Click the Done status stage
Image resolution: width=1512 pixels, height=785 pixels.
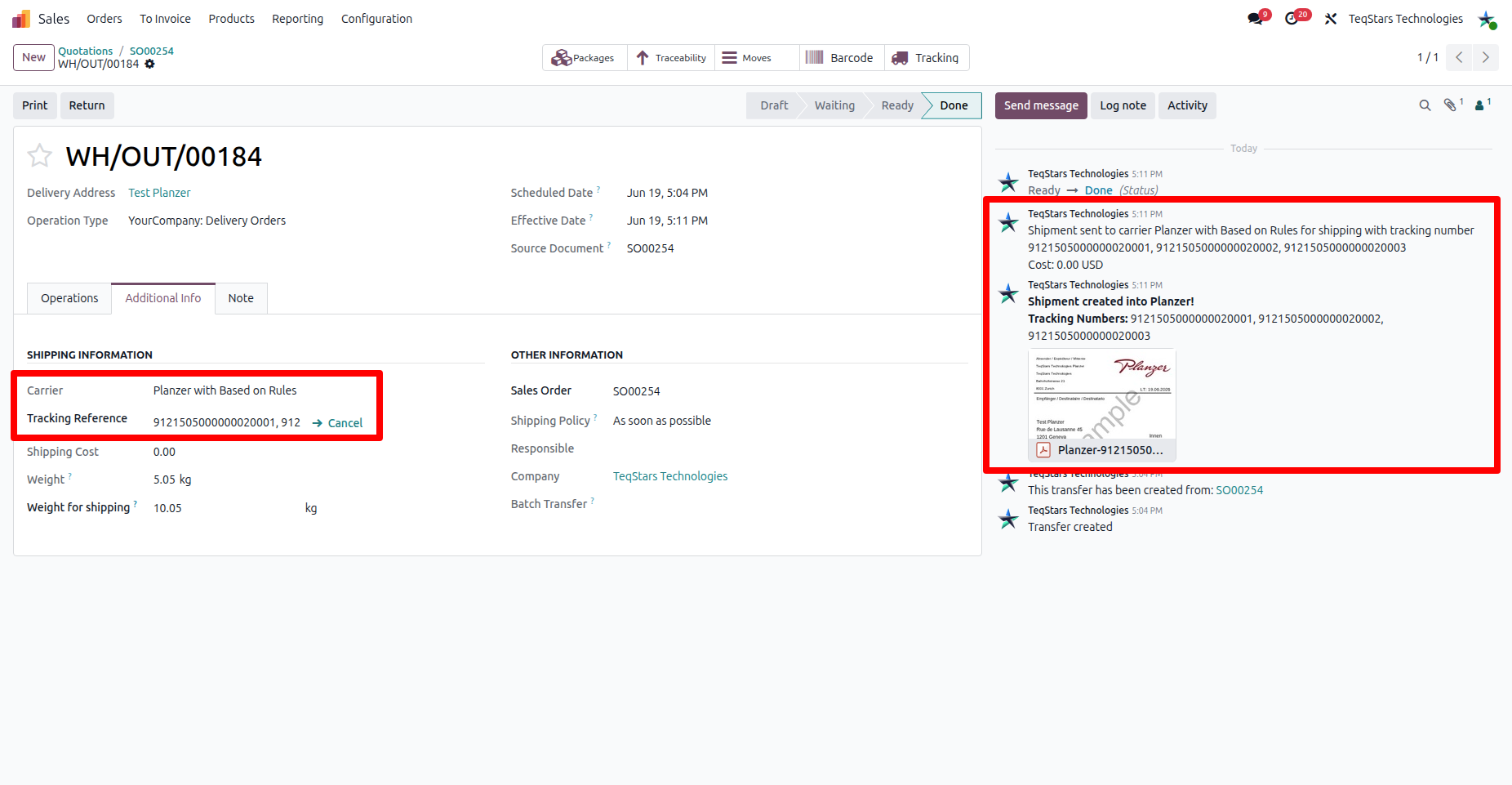click(x=954, y=105)
